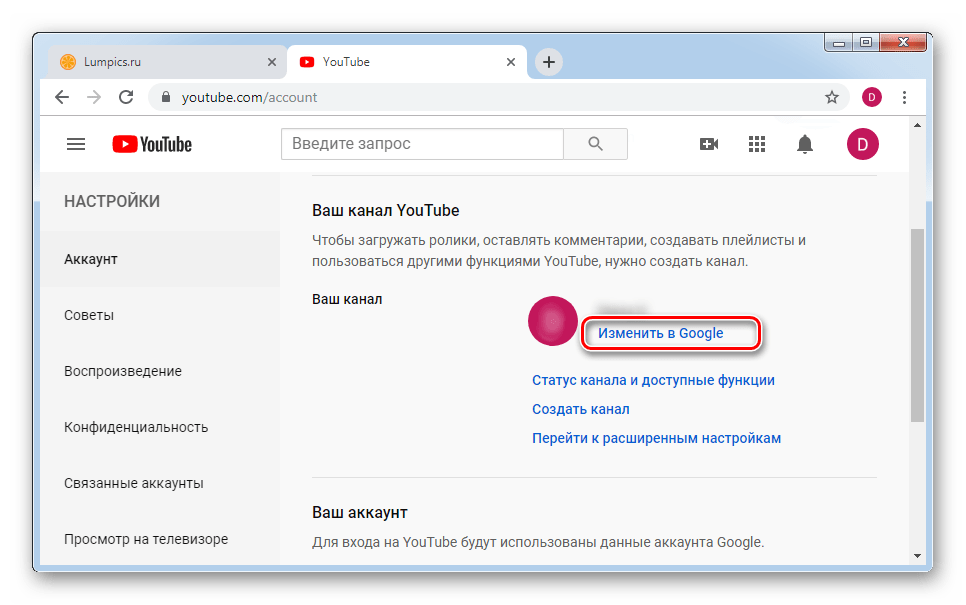Viewport: 966px width, 605px height.
Task: View site security lock info
Action: coord(165,97)
